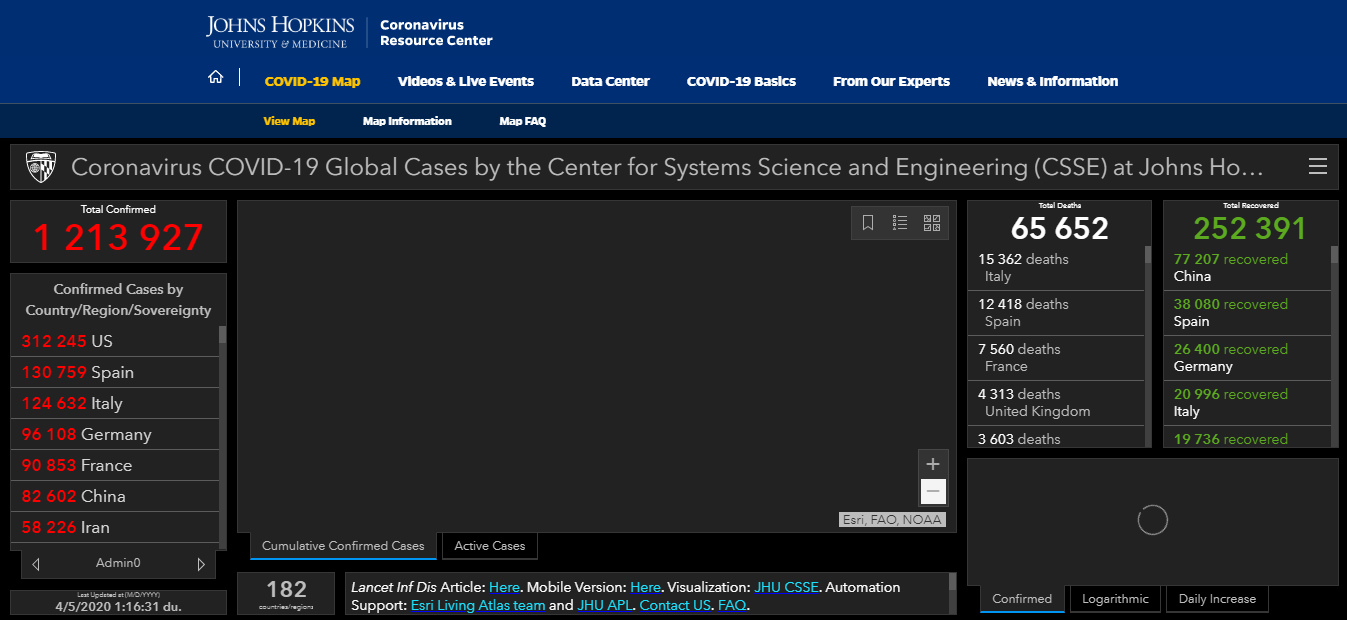Click Esri, FAO, NOAA map attribution
Screen dimensions: 1347x620
(x=892, y=520)
